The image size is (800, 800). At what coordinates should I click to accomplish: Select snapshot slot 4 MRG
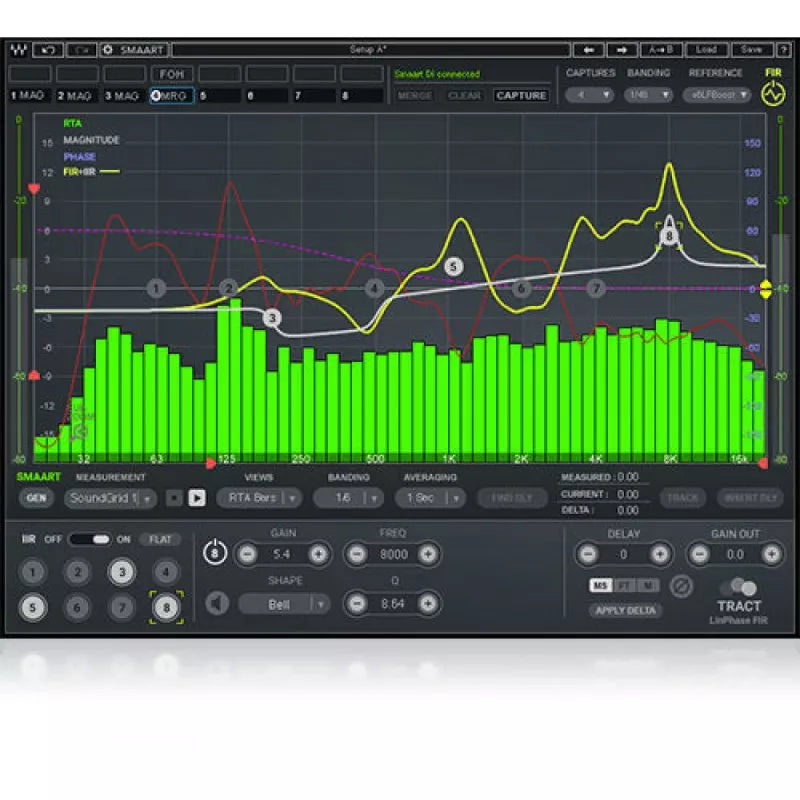(172, 95)
